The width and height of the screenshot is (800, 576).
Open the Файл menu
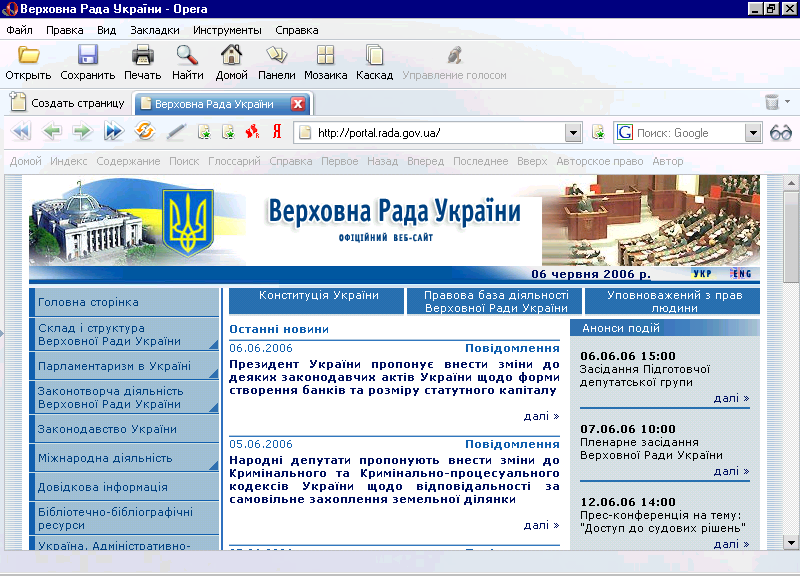click(x=19, y=30)
